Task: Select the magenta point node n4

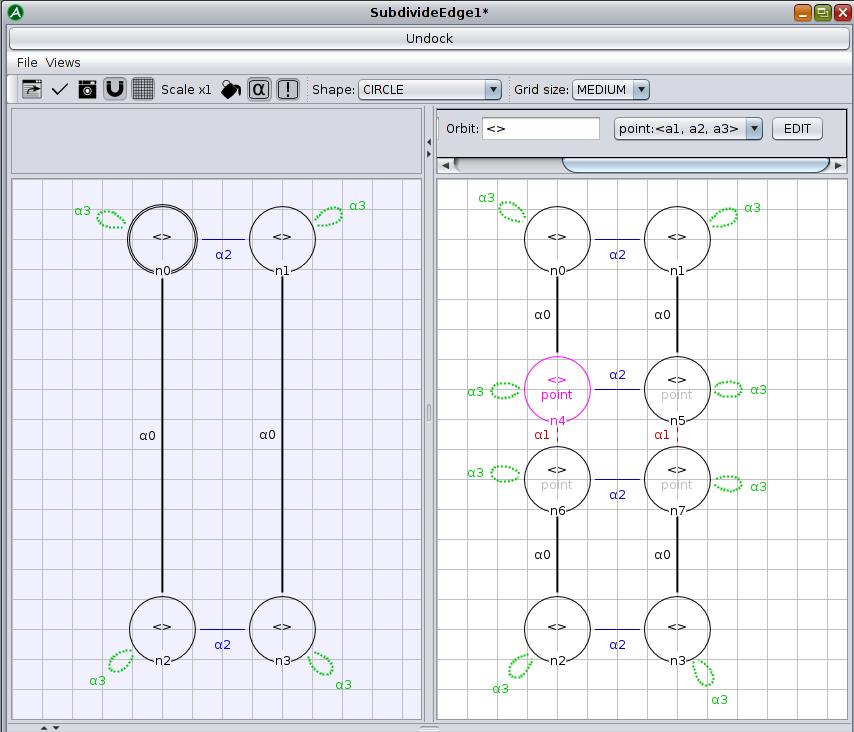Action: [557, 389]
